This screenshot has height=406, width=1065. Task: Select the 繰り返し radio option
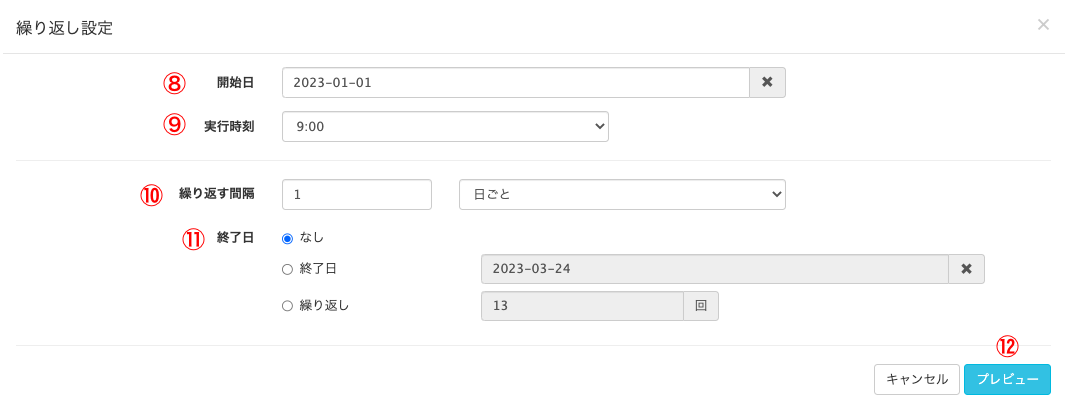pos(288,306)
